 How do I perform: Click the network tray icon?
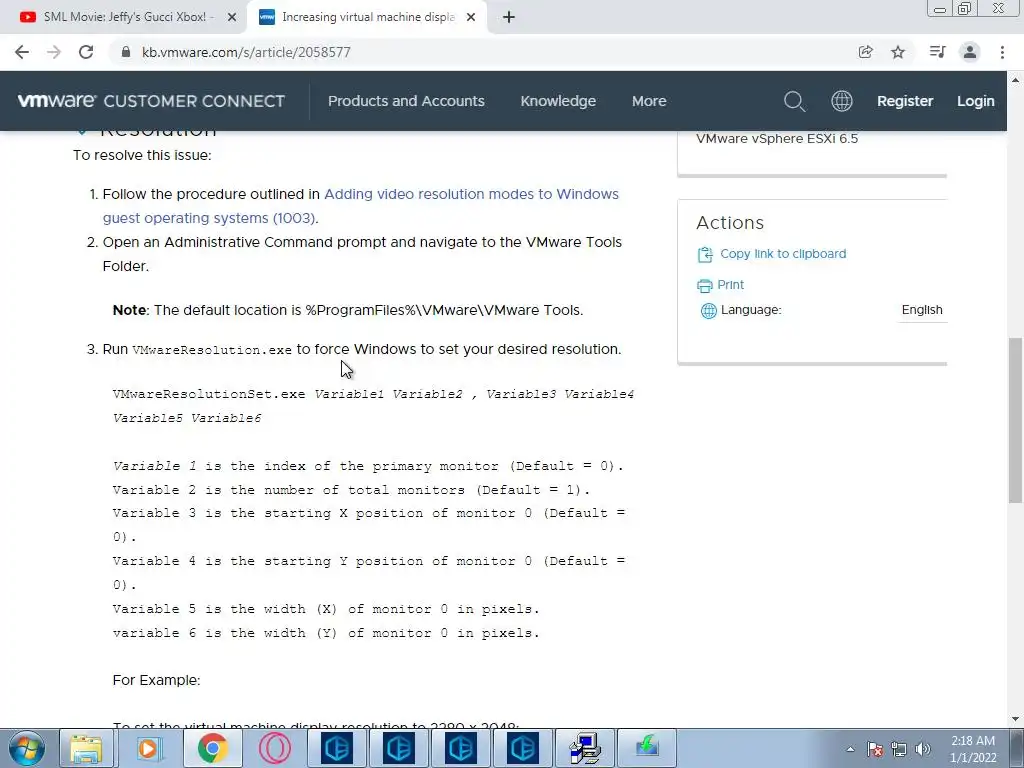(899, 749)
